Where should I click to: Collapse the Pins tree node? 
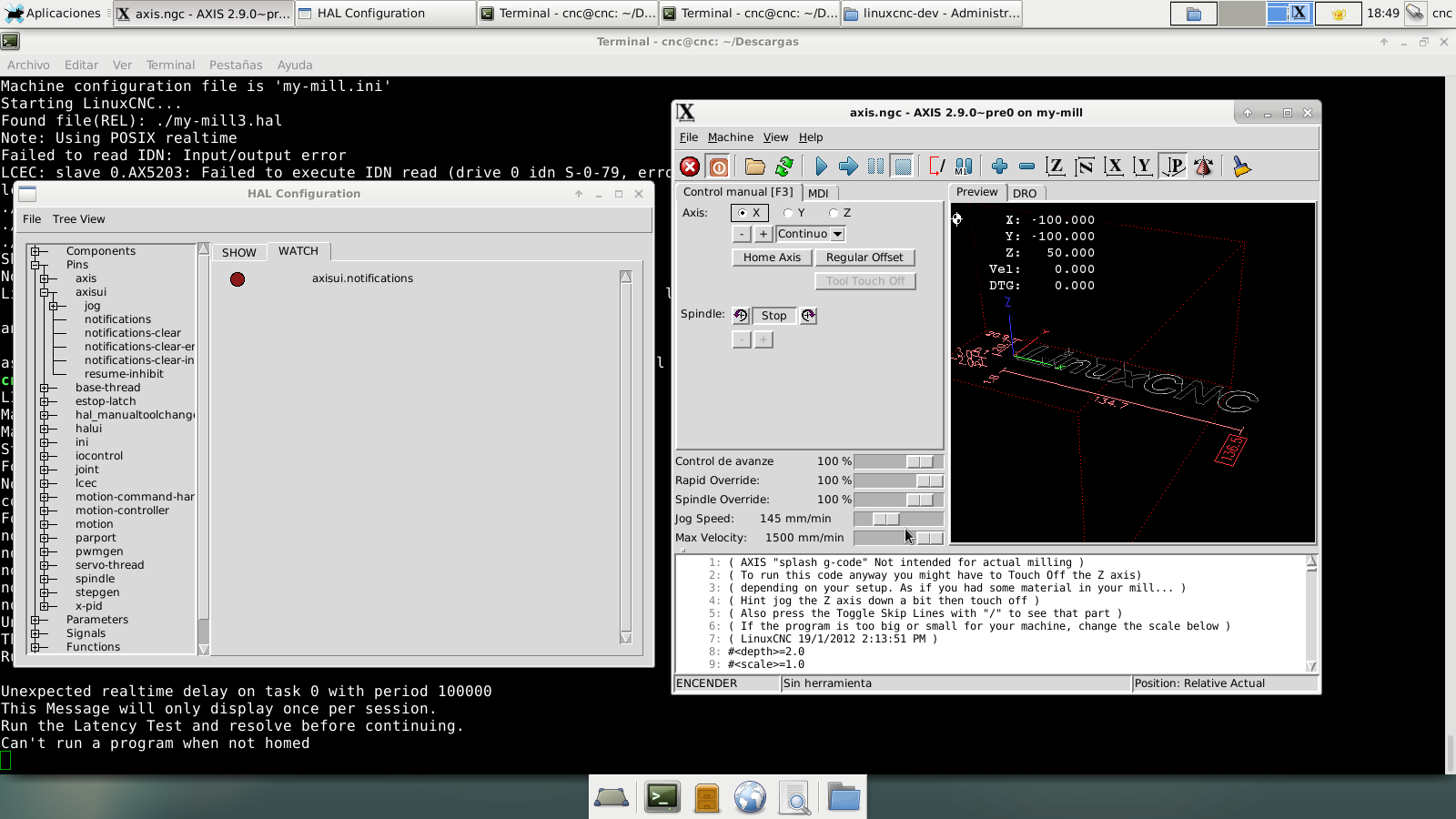(x=35, y=265)
